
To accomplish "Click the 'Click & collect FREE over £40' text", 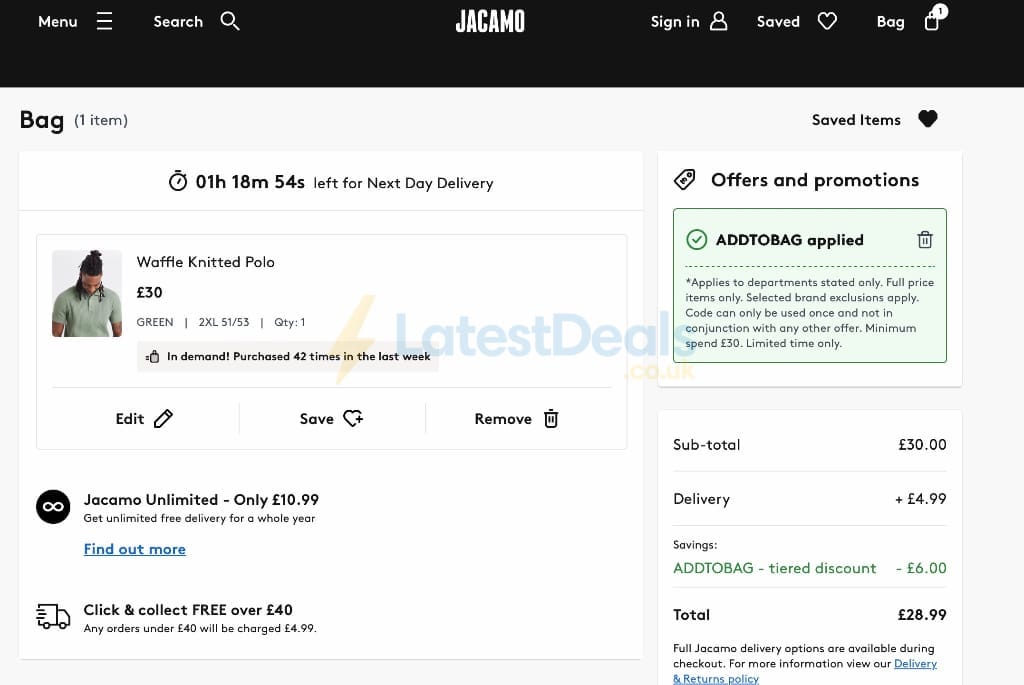I will click(x=188, y=610).
